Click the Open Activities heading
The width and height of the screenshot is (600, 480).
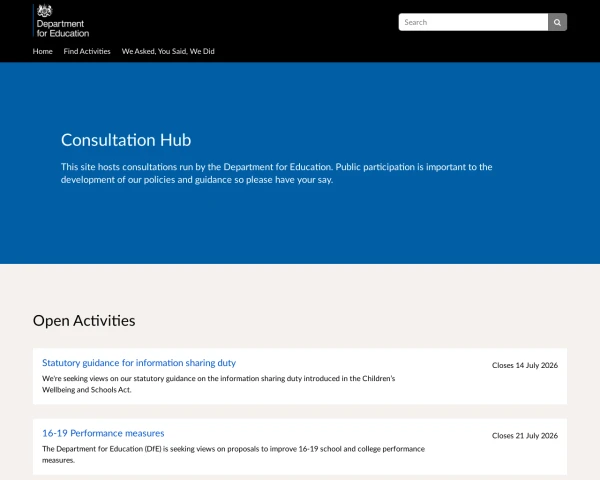coord(84,320)
